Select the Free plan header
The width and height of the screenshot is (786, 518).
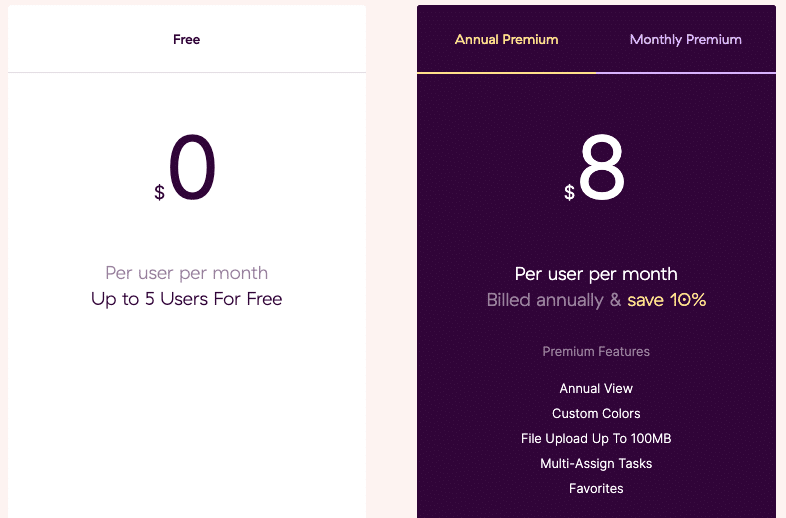click(186, 40)
